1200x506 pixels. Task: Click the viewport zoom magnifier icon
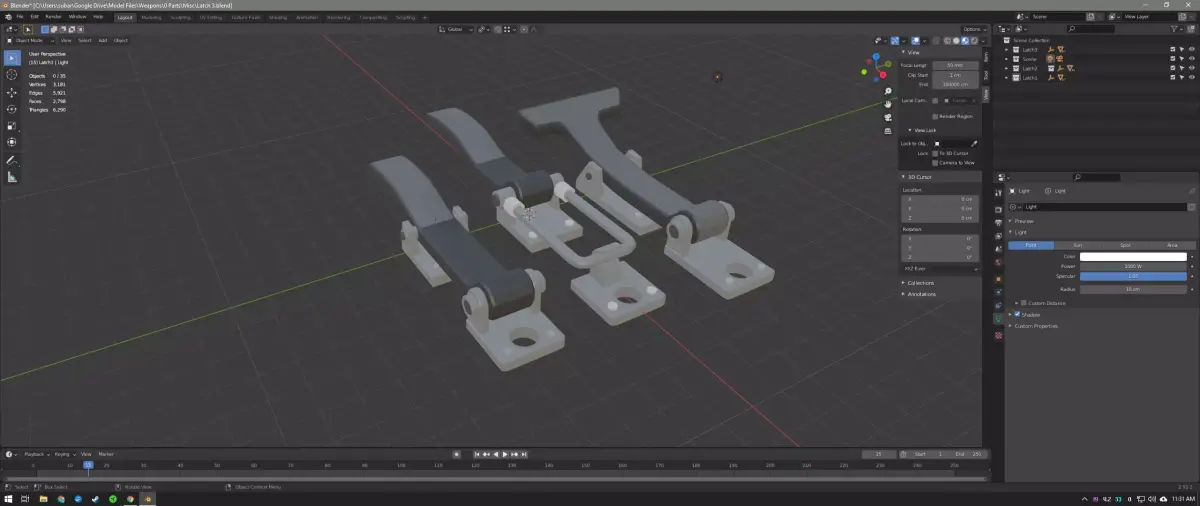pyautogui.click(x=888, y=90)
